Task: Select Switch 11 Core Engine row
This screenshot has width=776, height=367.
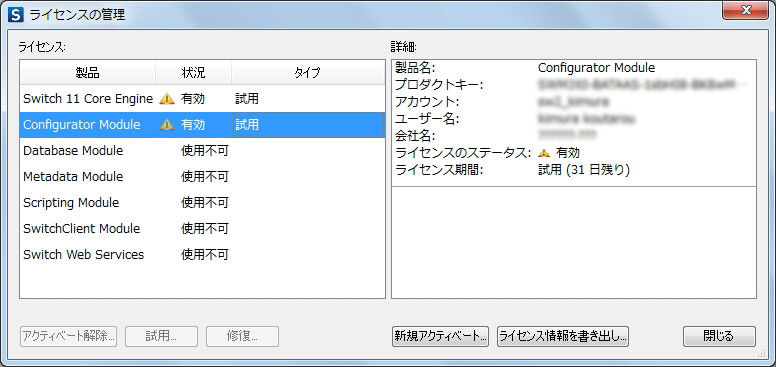Action: pos(202,99)
